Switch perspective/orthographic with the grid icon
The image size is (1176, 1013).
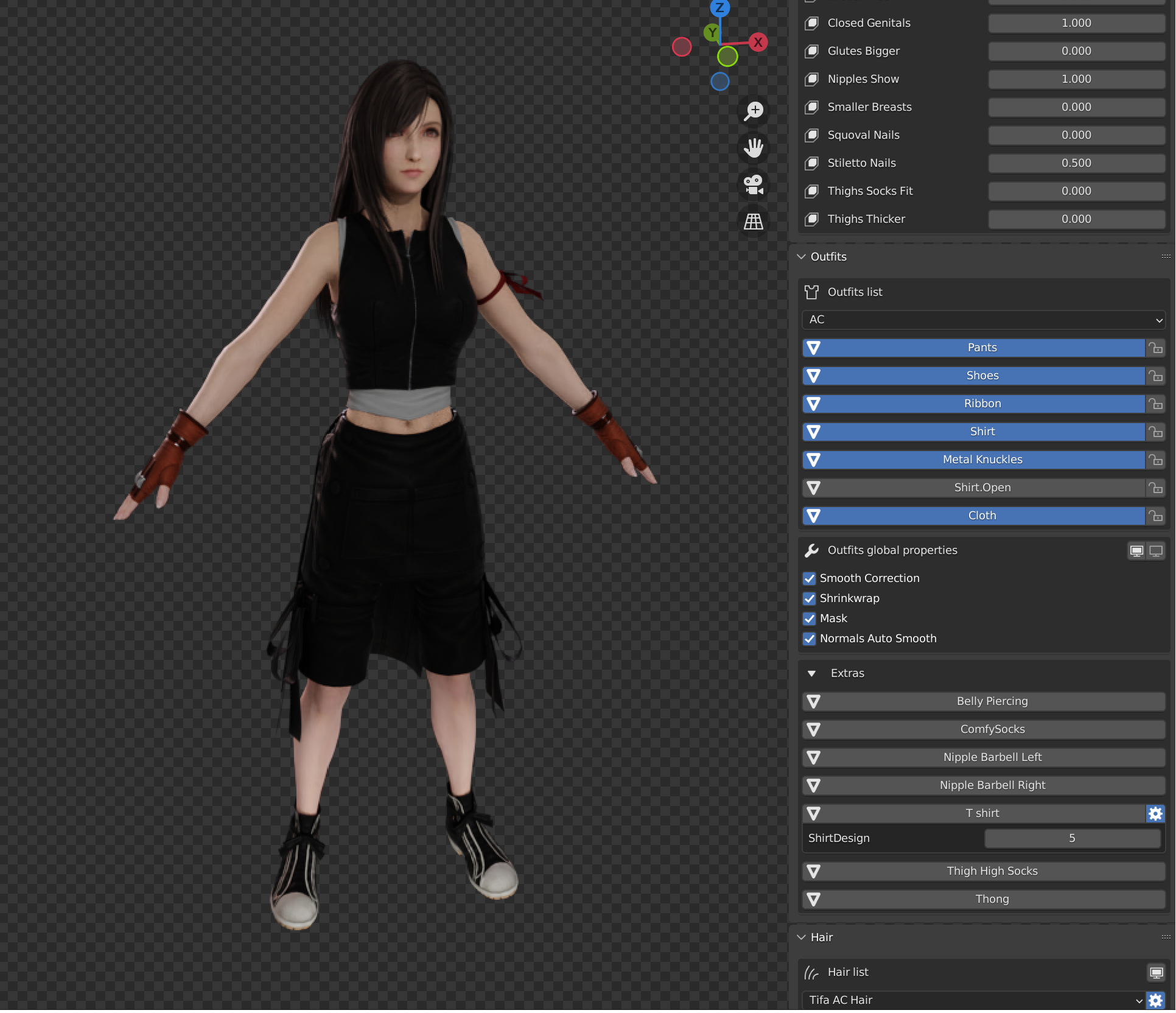click(x=754, y=221)
